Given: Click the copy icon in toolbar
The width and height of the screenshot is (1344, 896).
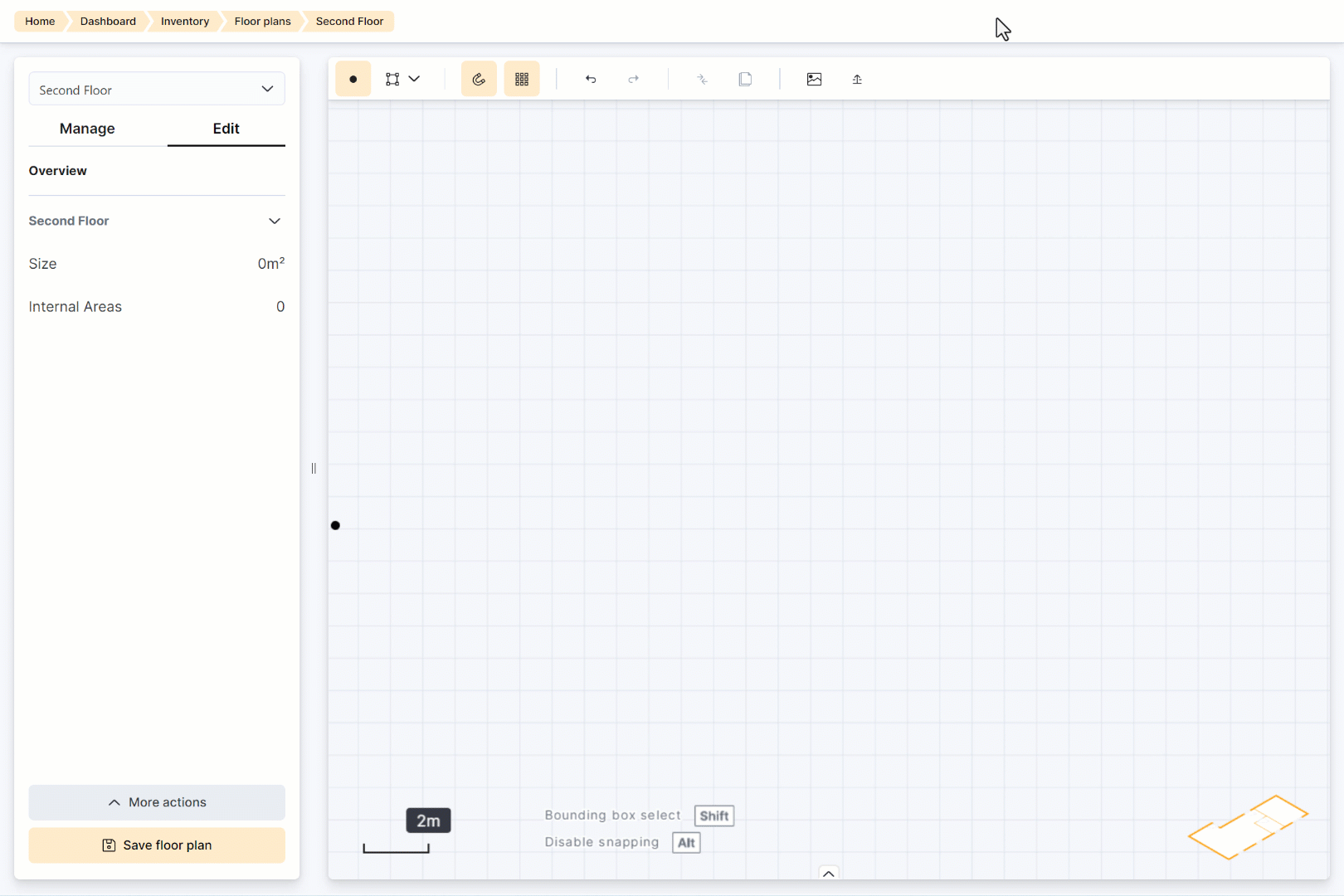Looking at the screenshot, I should (745, 79).
